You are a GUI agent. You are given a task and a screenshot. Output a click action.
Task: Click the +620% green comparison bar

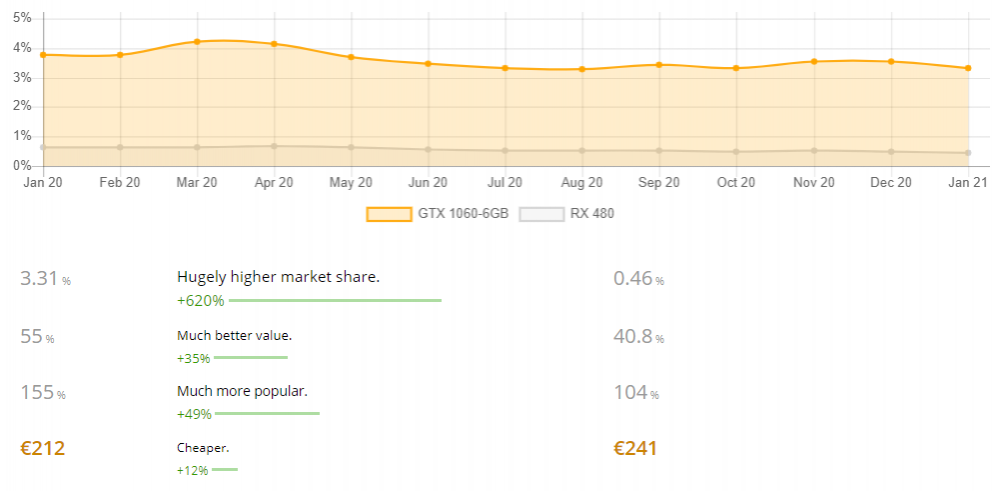(x=335, y=300)
